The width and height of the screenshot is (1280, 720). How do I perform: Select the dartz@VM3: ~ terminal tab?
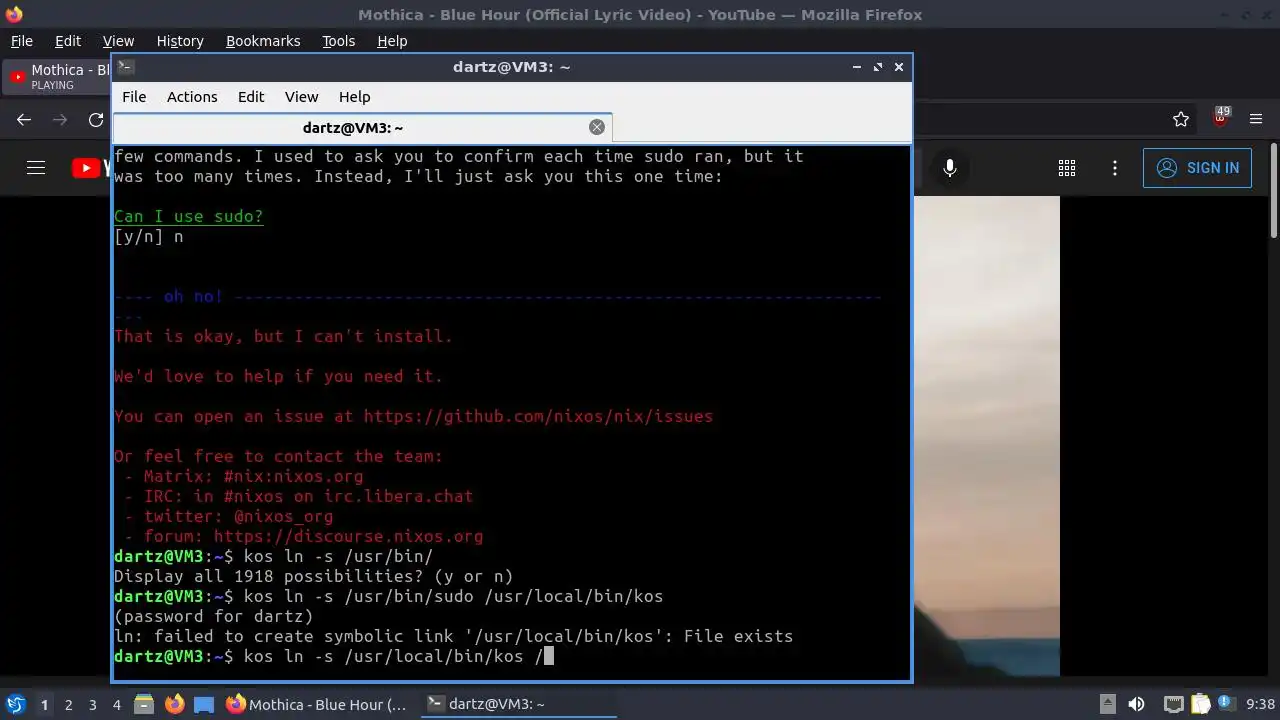click(362, 128)
